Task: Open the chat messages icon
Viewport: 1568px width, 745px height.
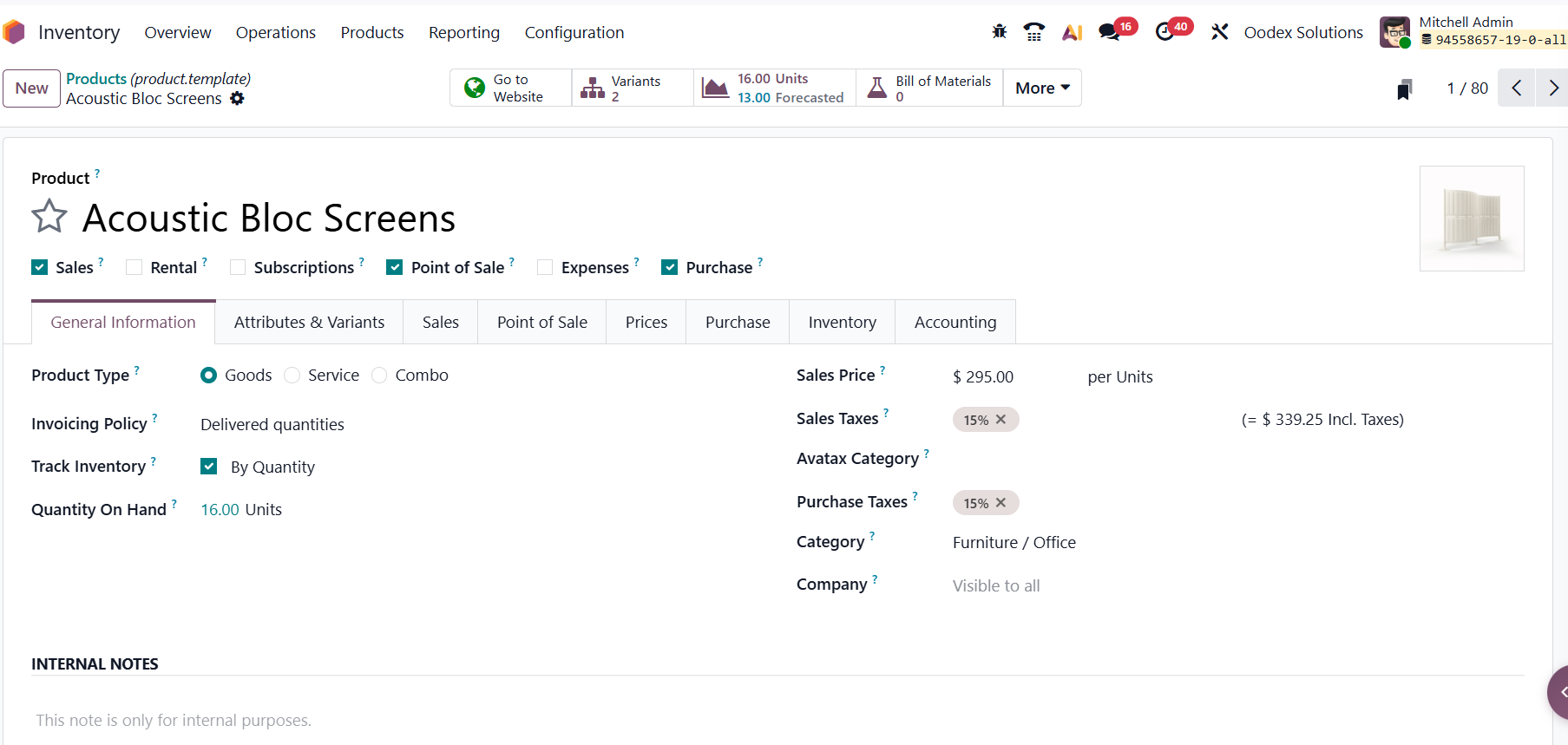Action: point(1108,32)
